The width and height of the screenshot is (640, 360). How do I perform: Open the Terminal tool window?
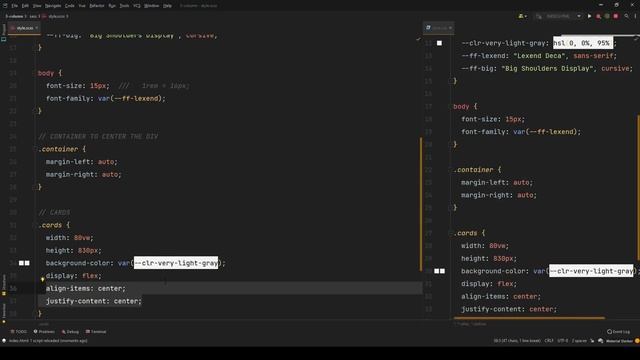pyautogui.click(x=96, y=331)
